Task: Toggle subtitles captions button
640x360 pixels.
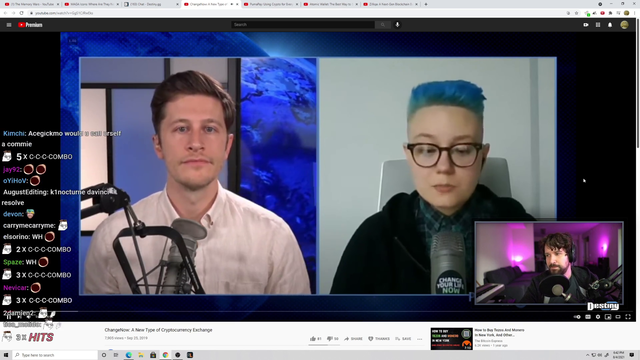Action: (x=588, y=317)
